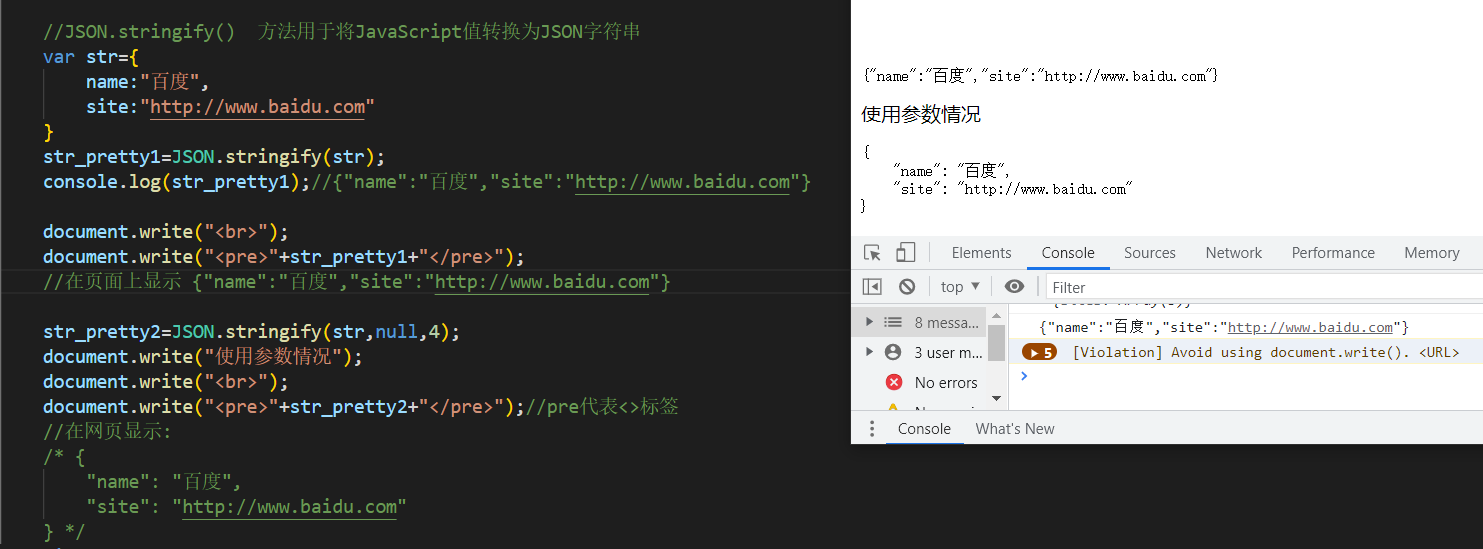Follow the baidu URL in the console.log comment
Viewport: 1483px width, 549px height.
682,182
